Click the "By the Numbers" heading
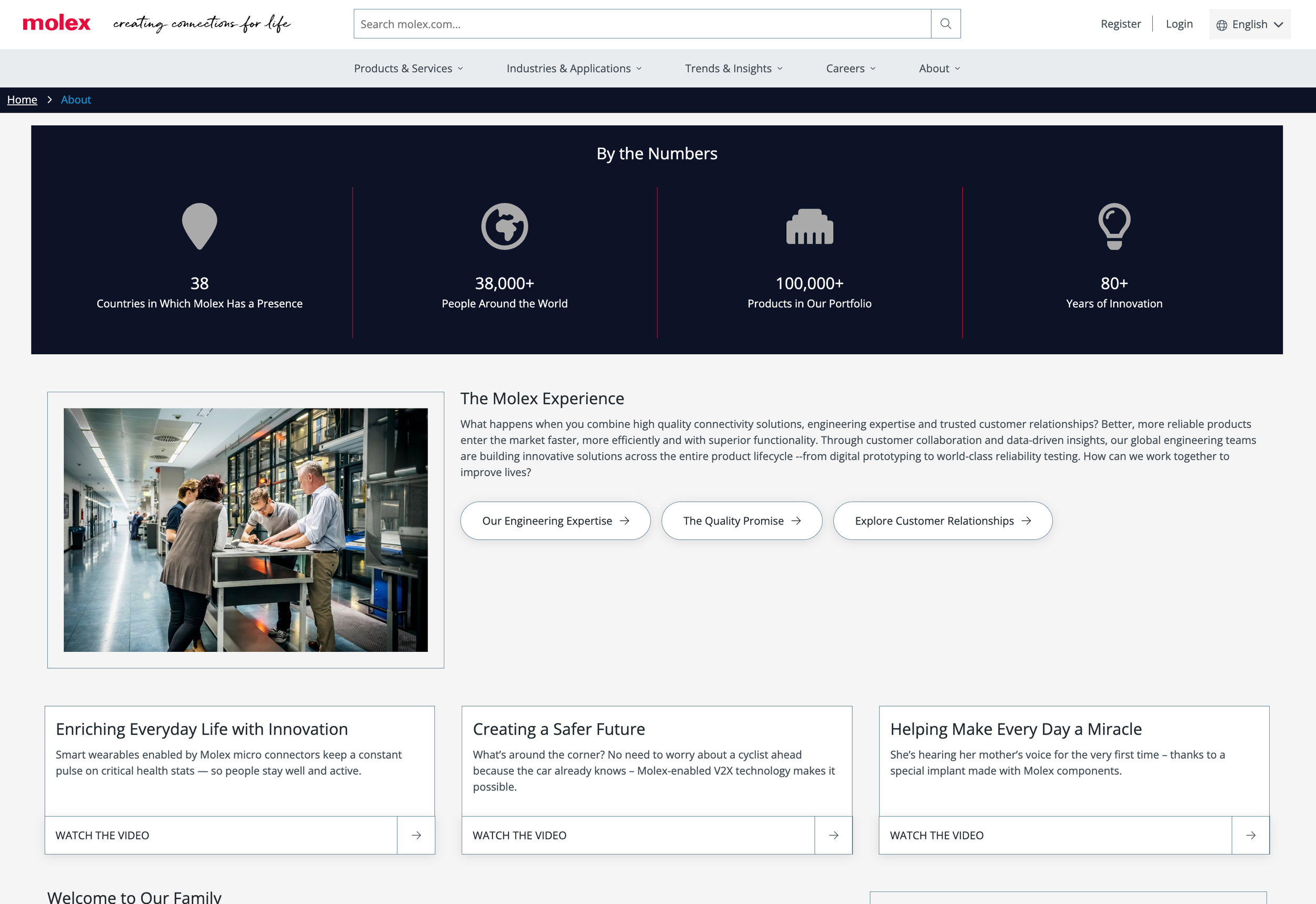1316x904 pixels. (x=657, y=154)
